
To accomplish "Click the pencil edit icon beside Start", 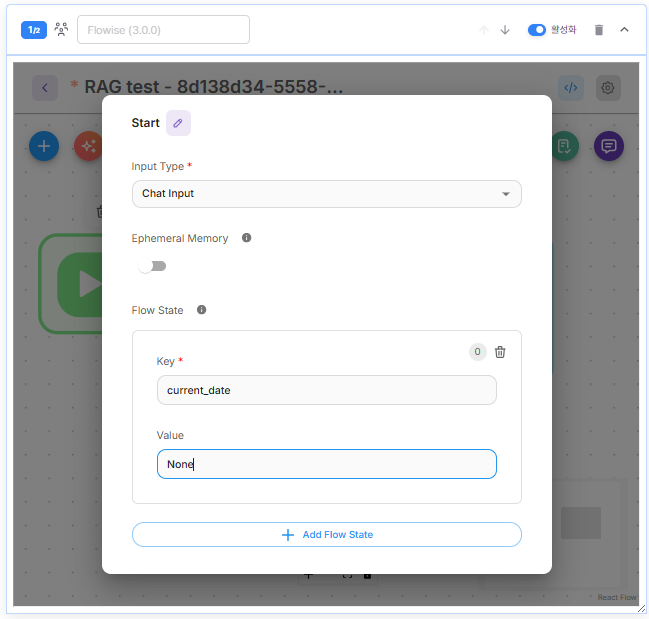I will tap(178, 123).
